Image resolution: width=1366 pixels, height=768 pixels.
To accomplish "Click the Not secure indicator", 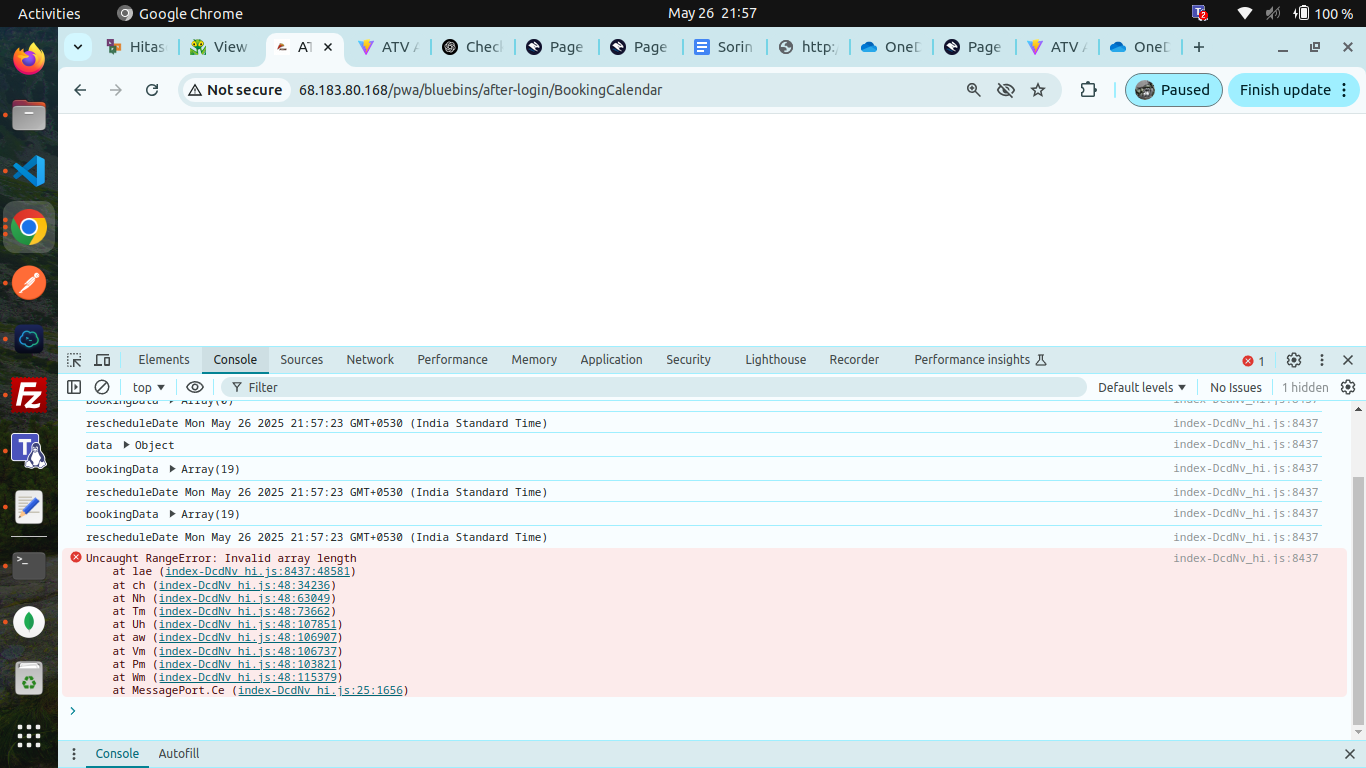I will [236, 90].
